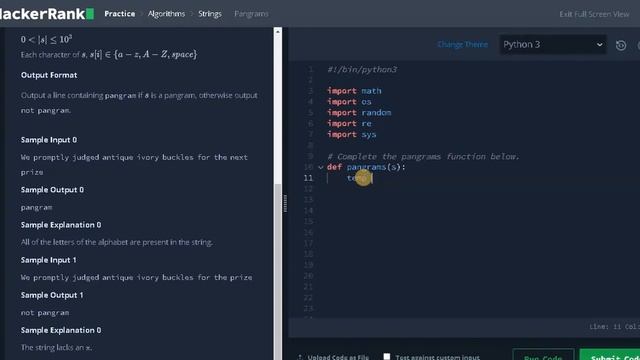Click the scroll up arrow of problem panel

point(278,31)
